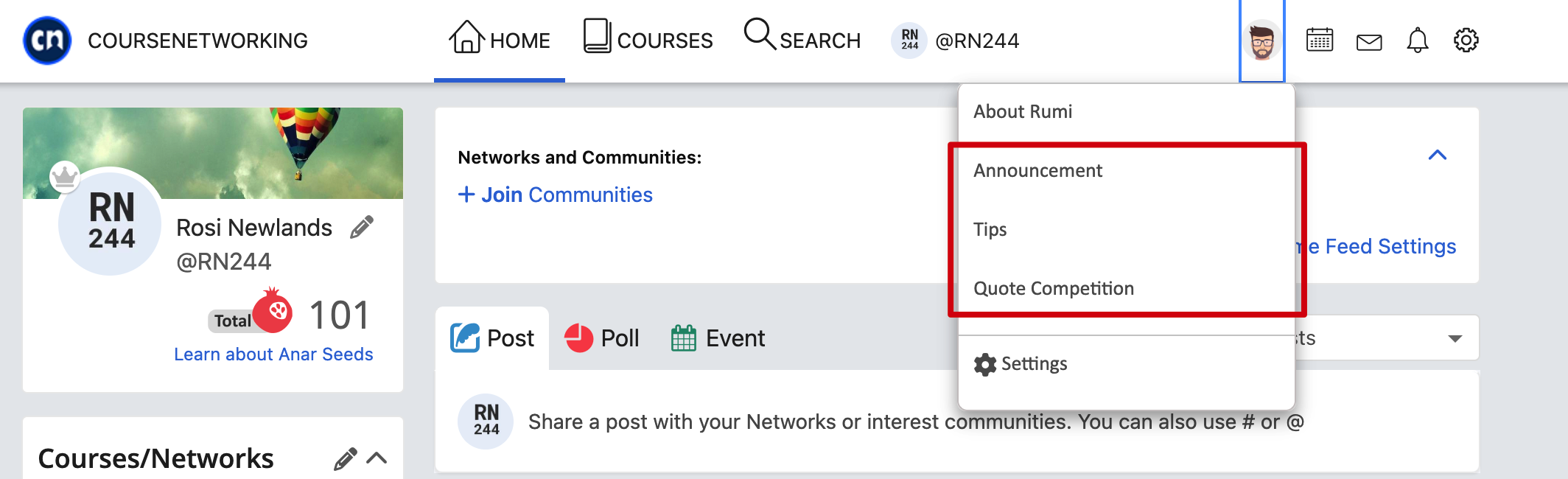Open the calendar icon in top bar

1320,41
